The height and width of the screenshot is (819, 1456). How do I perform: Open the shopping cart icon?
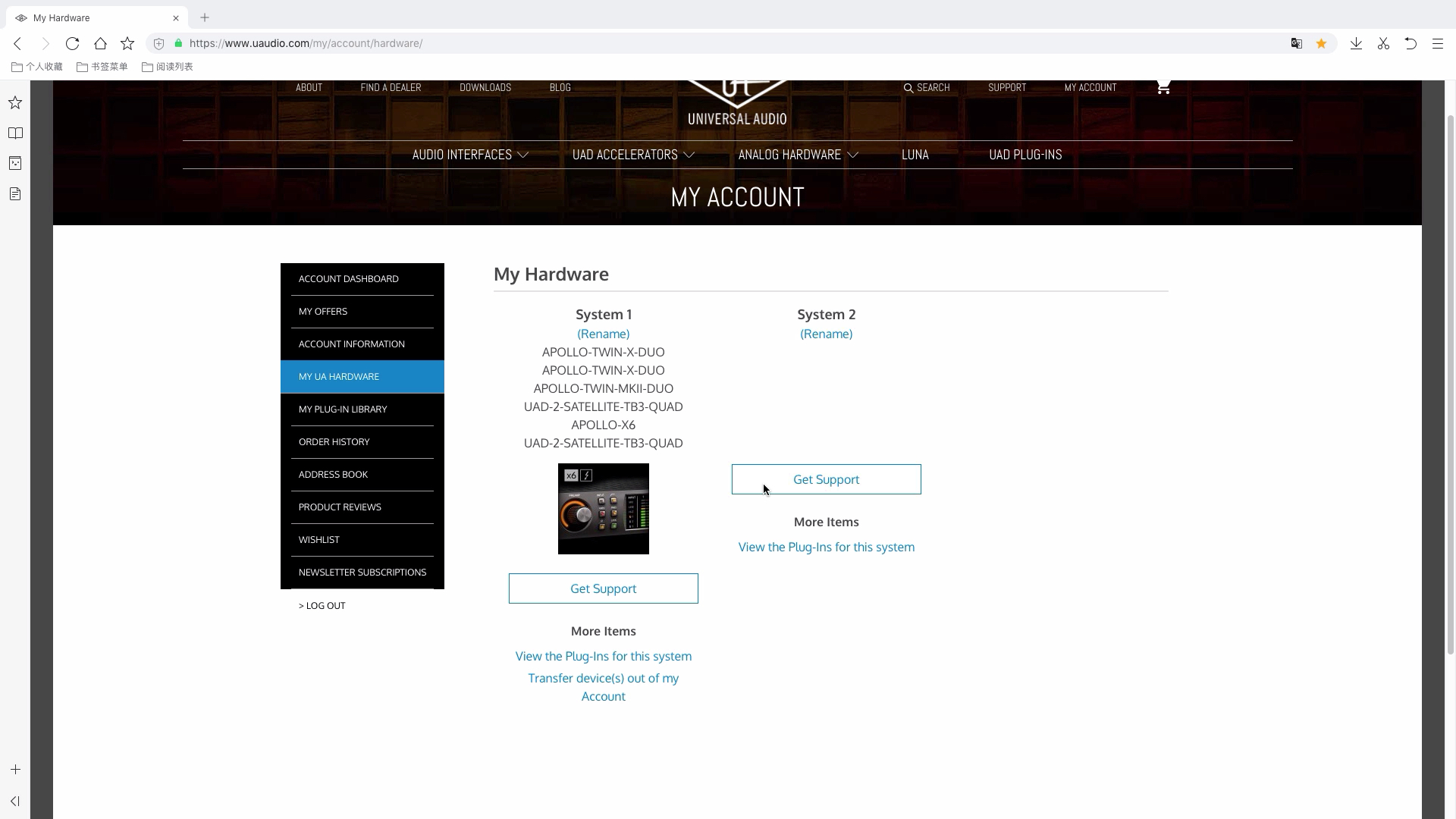tap(1163, 87)
